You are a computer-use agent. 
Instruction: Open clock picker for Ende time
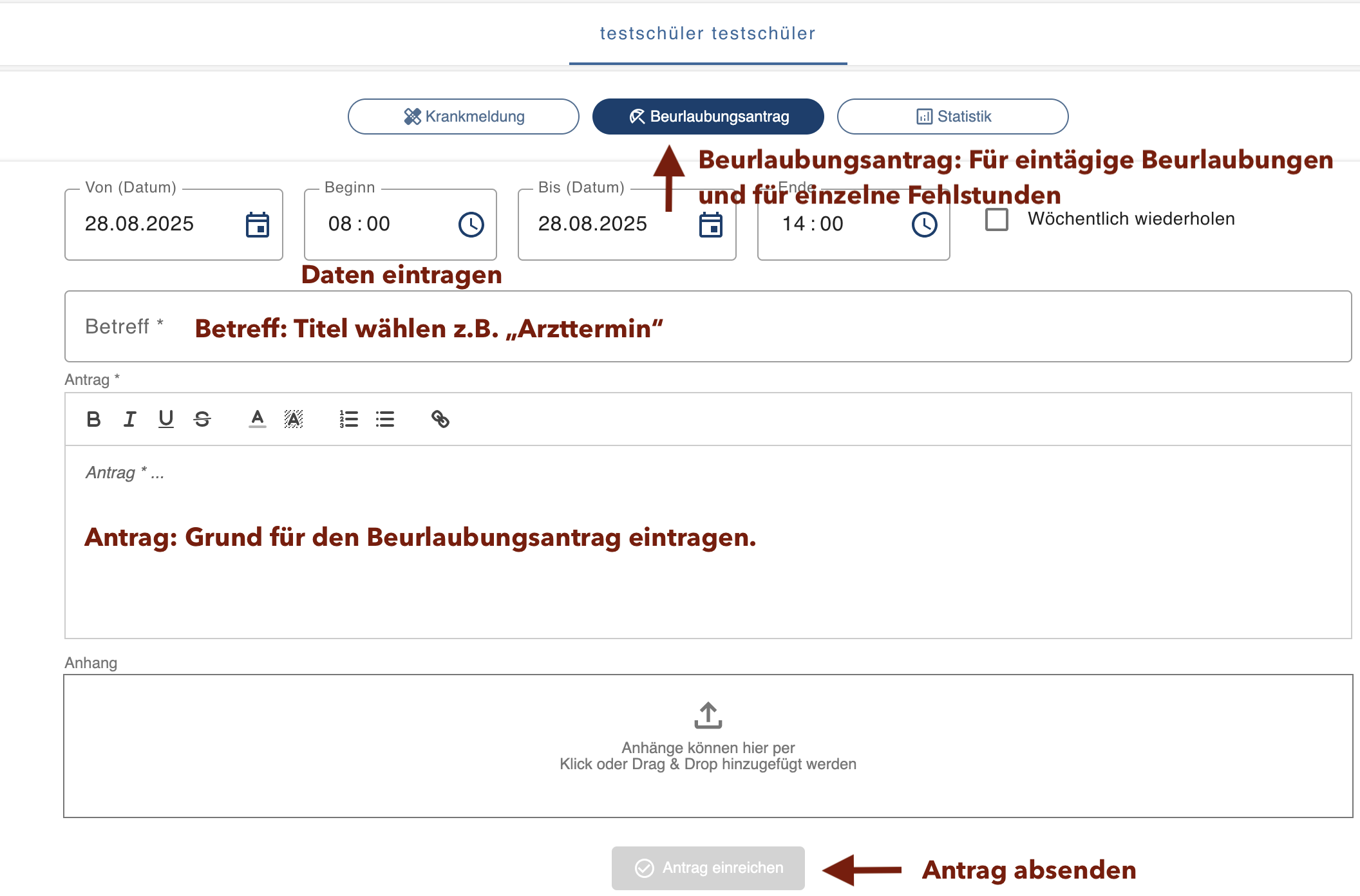pyautogui.click(x=925, y=225)
